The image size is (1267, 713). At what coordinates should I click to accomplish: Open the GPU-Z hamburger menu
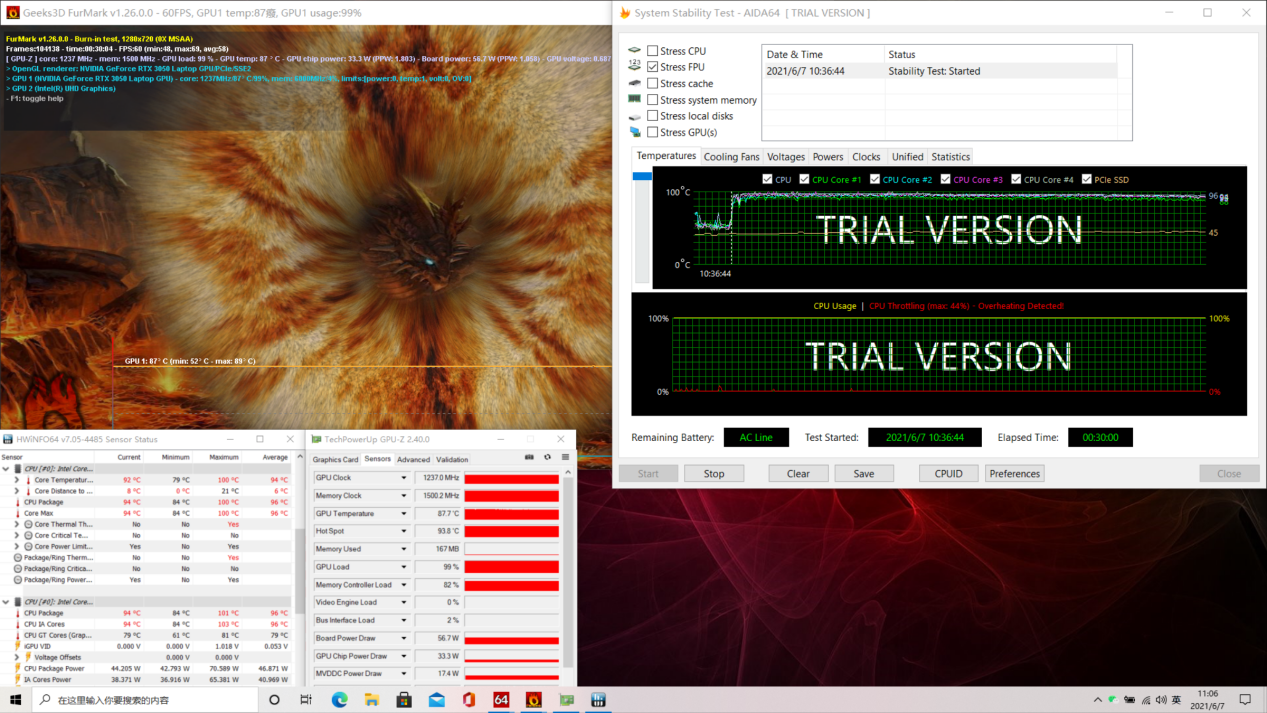(565, 458)
